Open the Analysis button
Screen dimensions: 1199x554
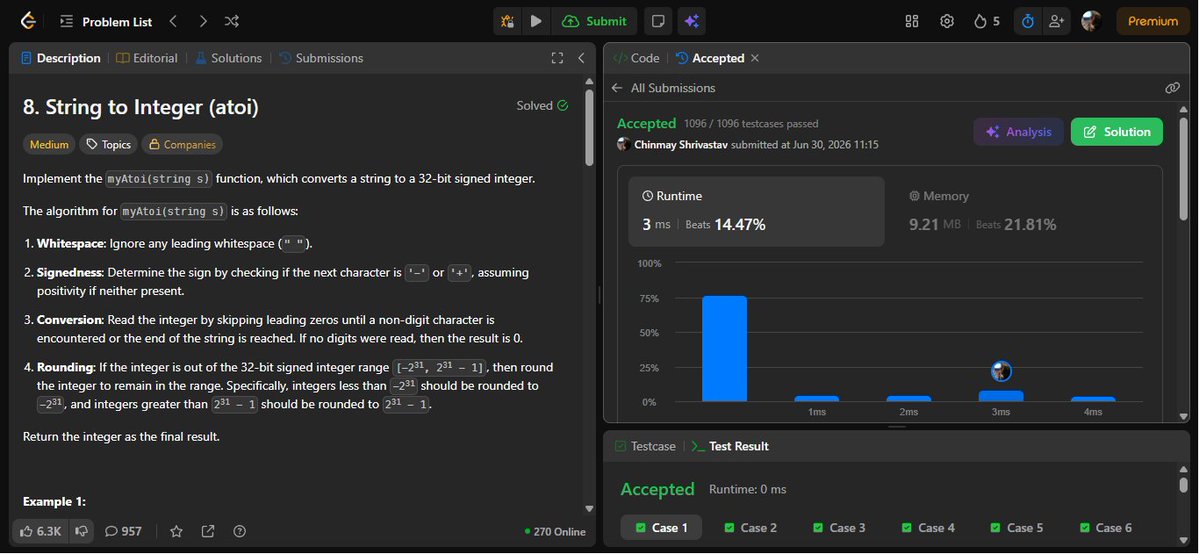tap(1018, 132)
